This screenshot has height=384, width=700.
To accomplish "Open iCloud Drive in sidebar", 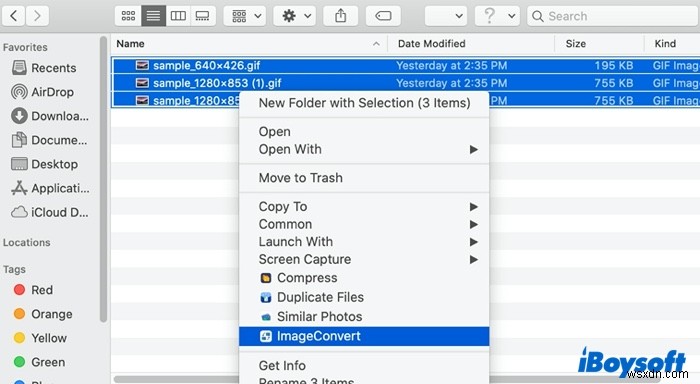I will point(50,213).
